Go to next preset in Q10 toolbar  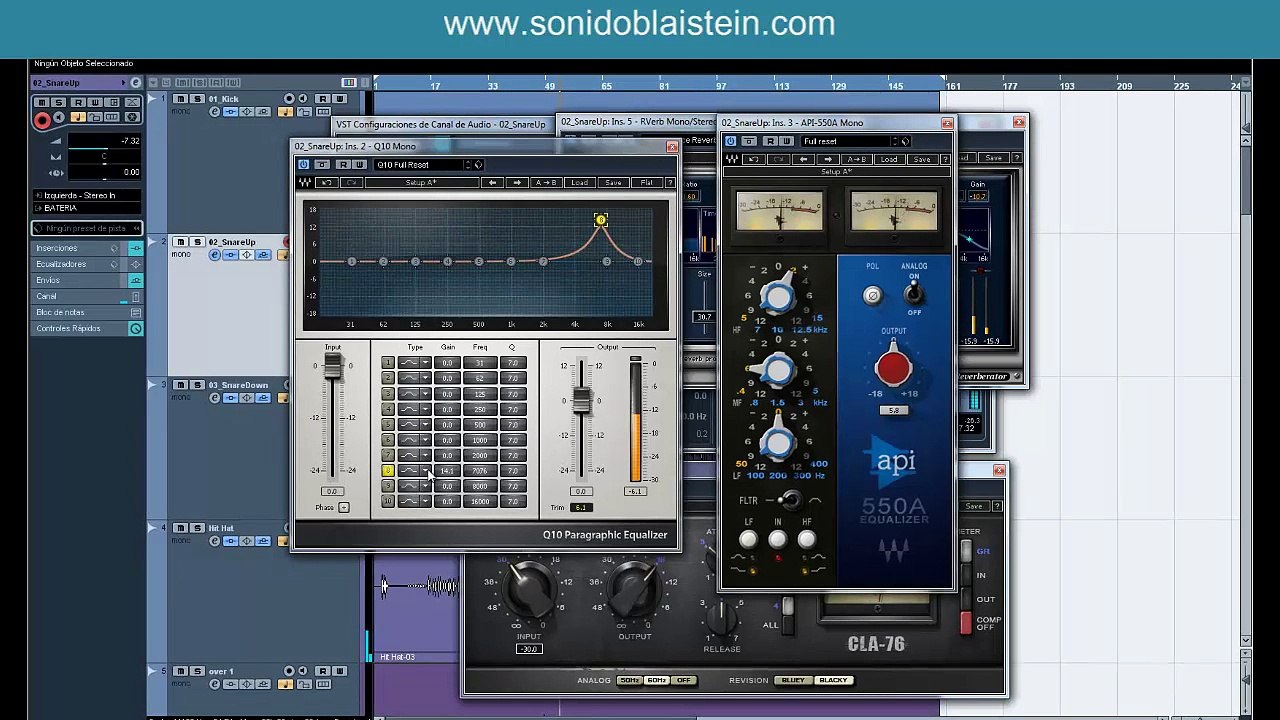tap(516, 183)
